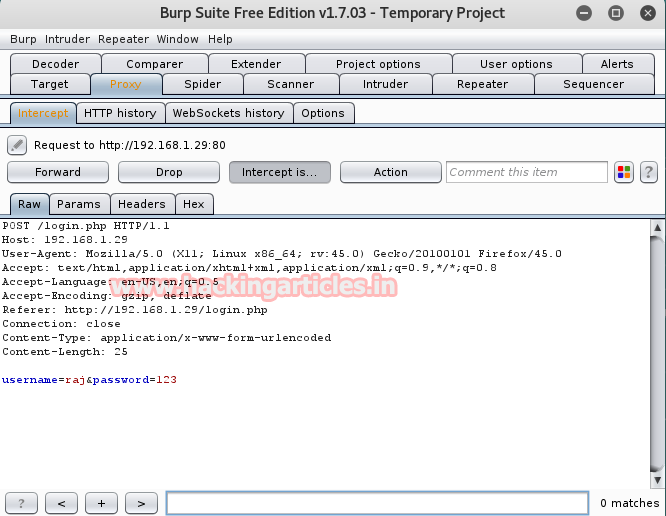Switch to the Comparer tab
Viewport: 666px width, 516px height.
point(155,64)
